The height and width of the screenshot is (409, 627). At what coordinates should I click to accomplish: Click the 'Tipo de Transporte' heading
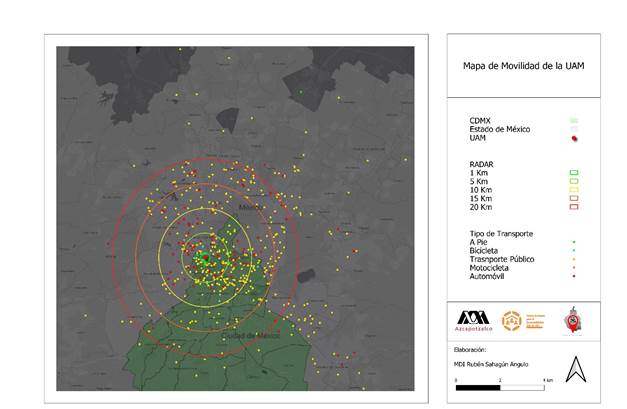501,233
